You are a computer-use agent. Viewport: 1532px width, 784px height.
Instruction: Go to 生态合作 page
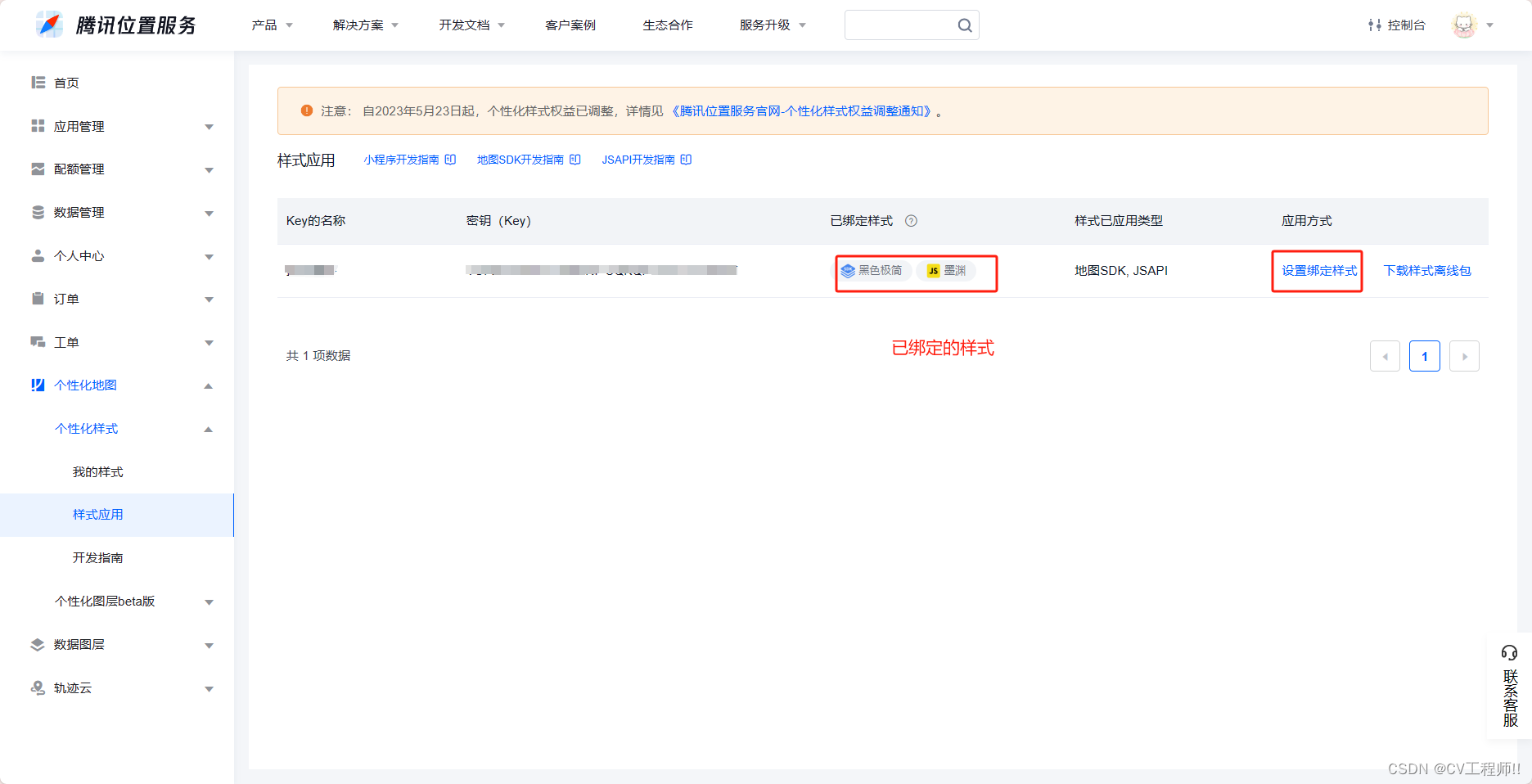click(x=668, y=25)
